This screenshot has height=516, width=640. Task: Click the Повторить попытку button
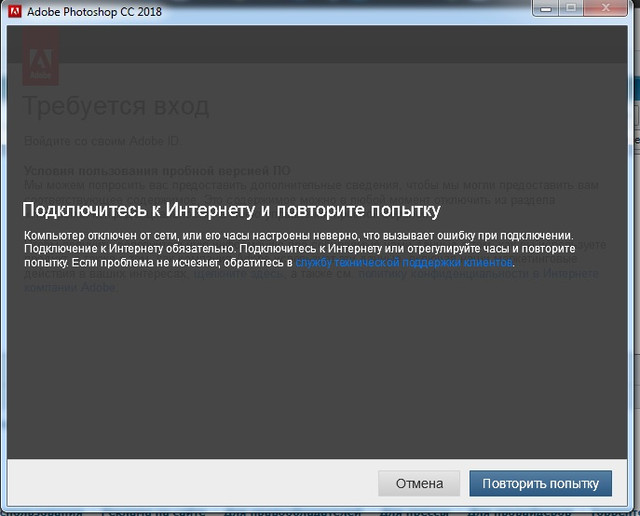tap(540, 483)
